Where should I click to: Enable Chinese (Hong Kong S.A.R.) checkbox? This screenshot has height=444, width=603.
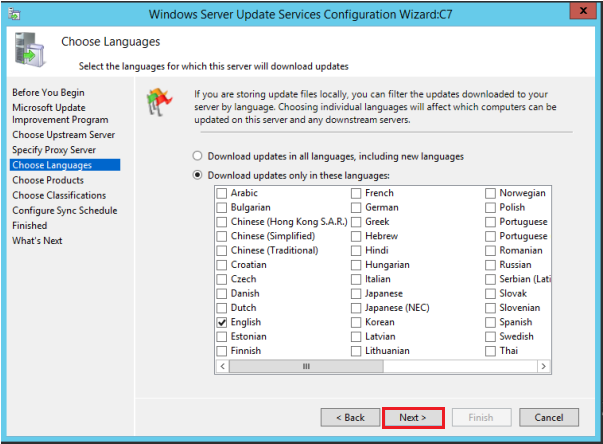[222, 222]
